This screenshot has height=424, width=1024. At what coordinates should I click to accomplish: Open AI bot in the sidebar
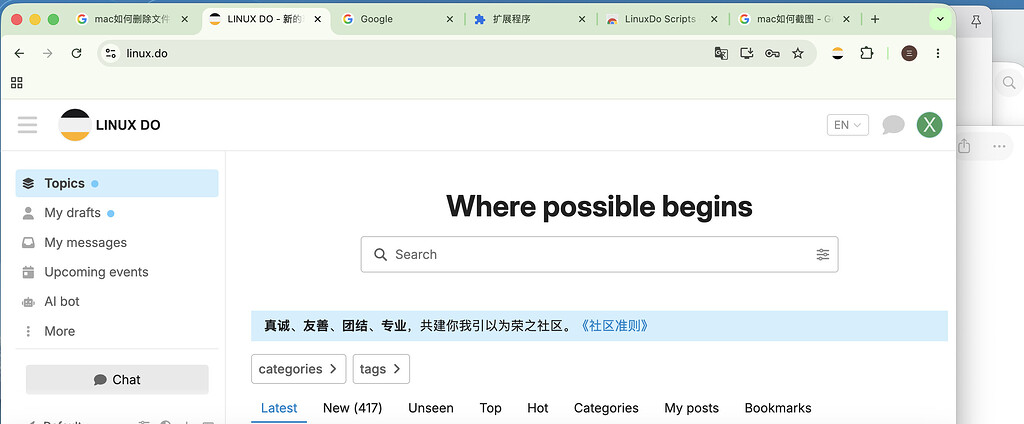117,302
